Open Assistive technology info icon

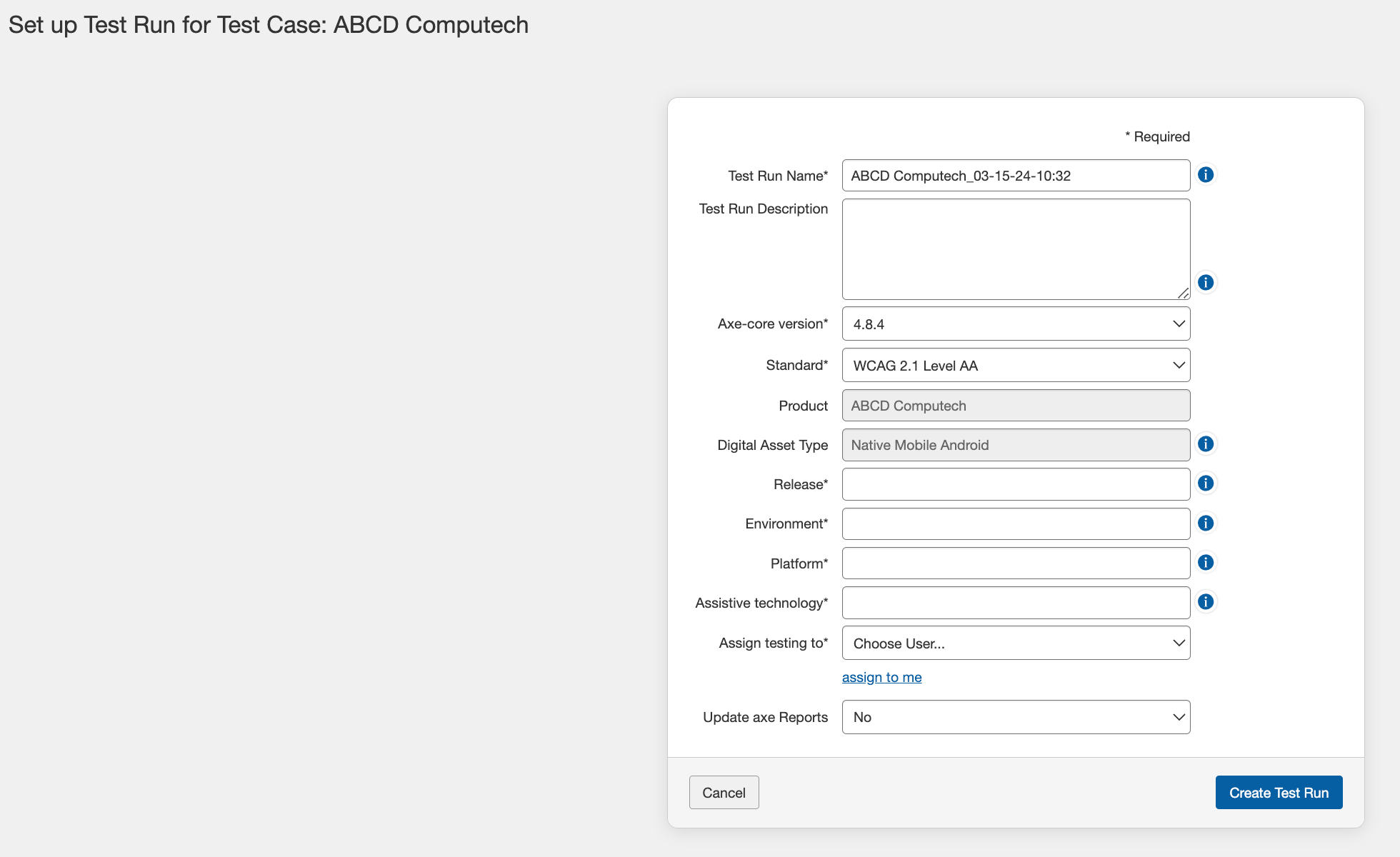[x=1206, y=602]
